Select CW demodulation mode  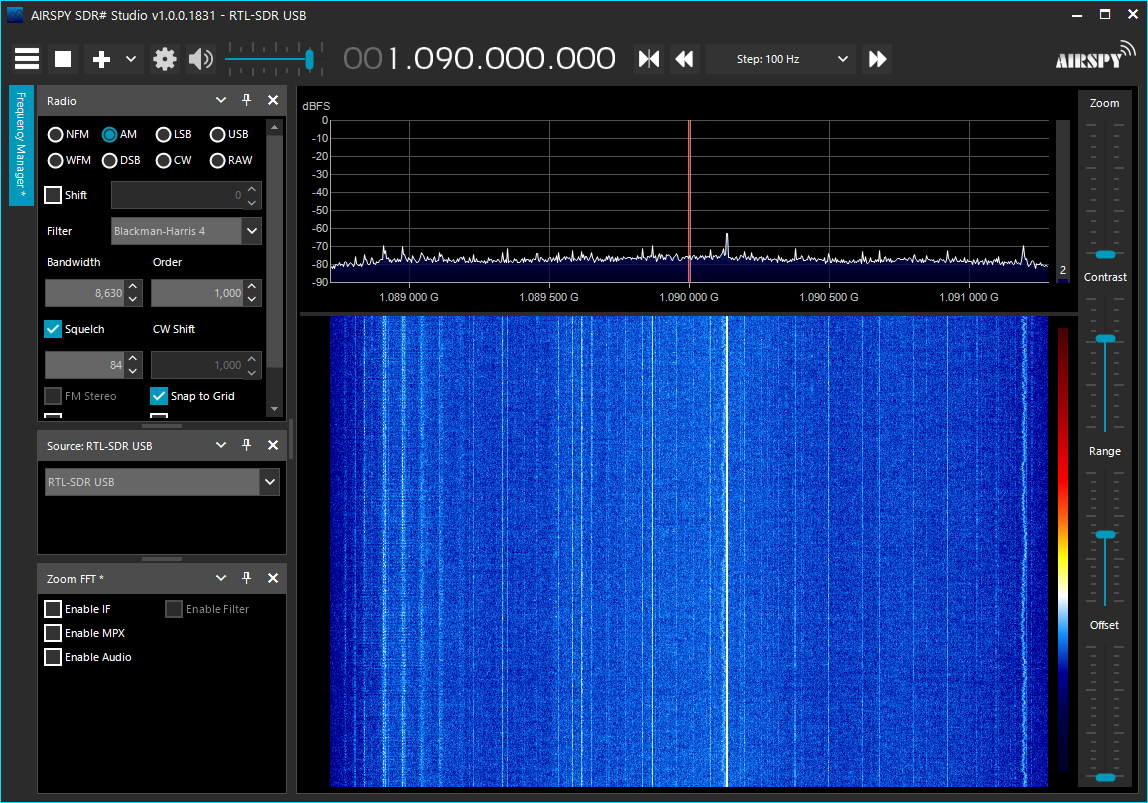(163, 160)
